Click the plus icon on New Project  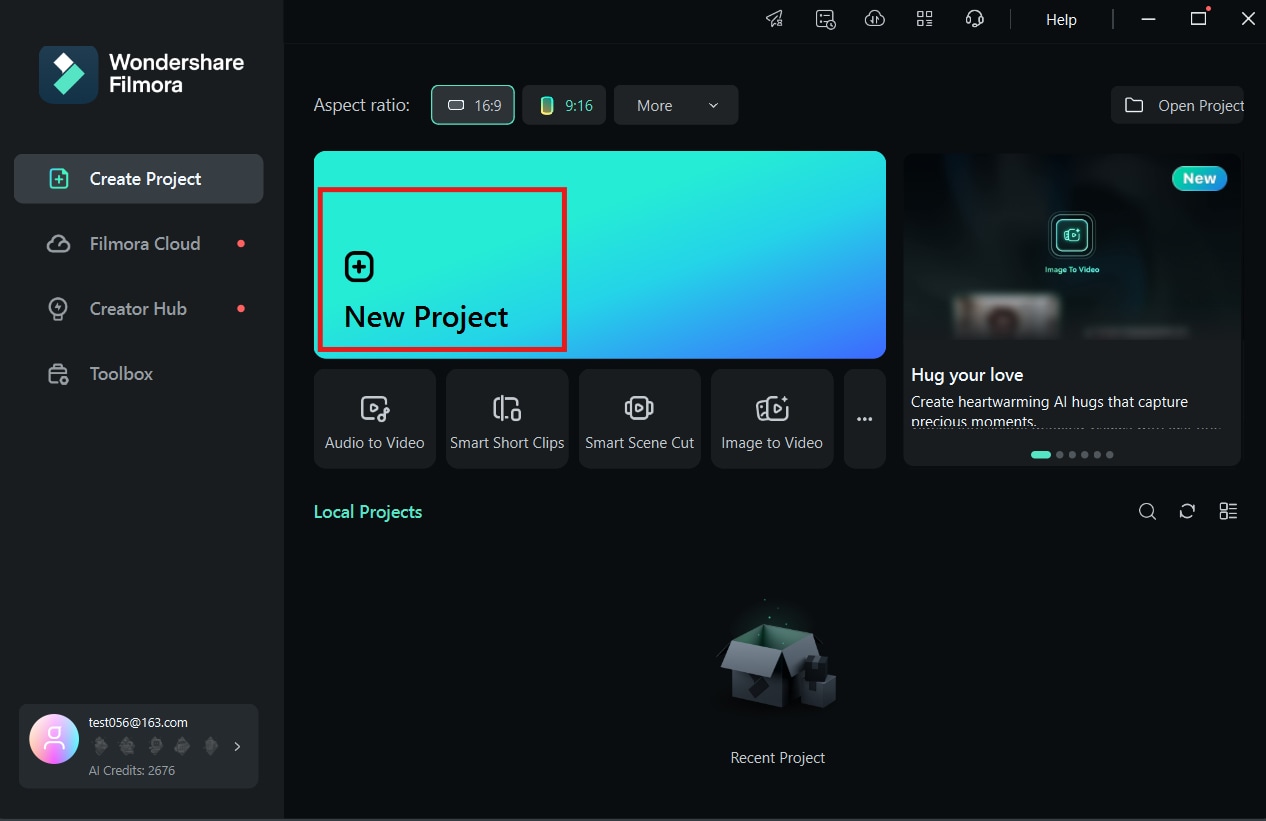point(359,267)
